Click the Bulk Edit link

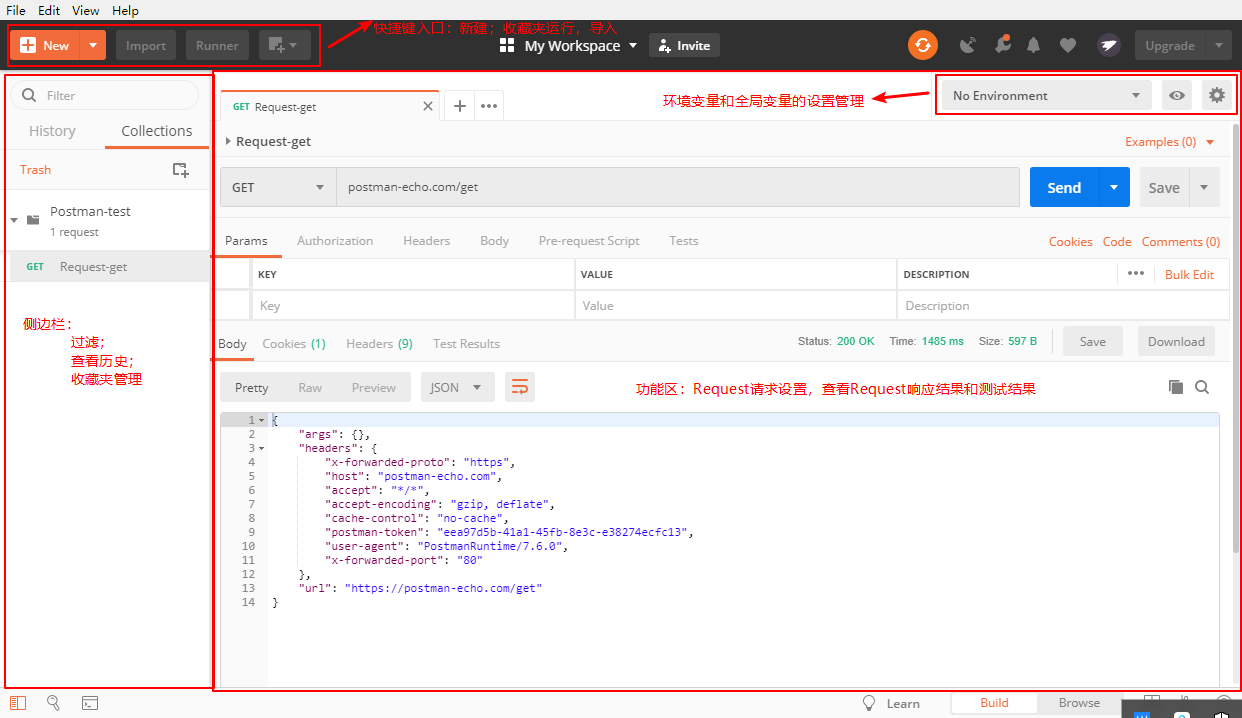(1189, 274)
